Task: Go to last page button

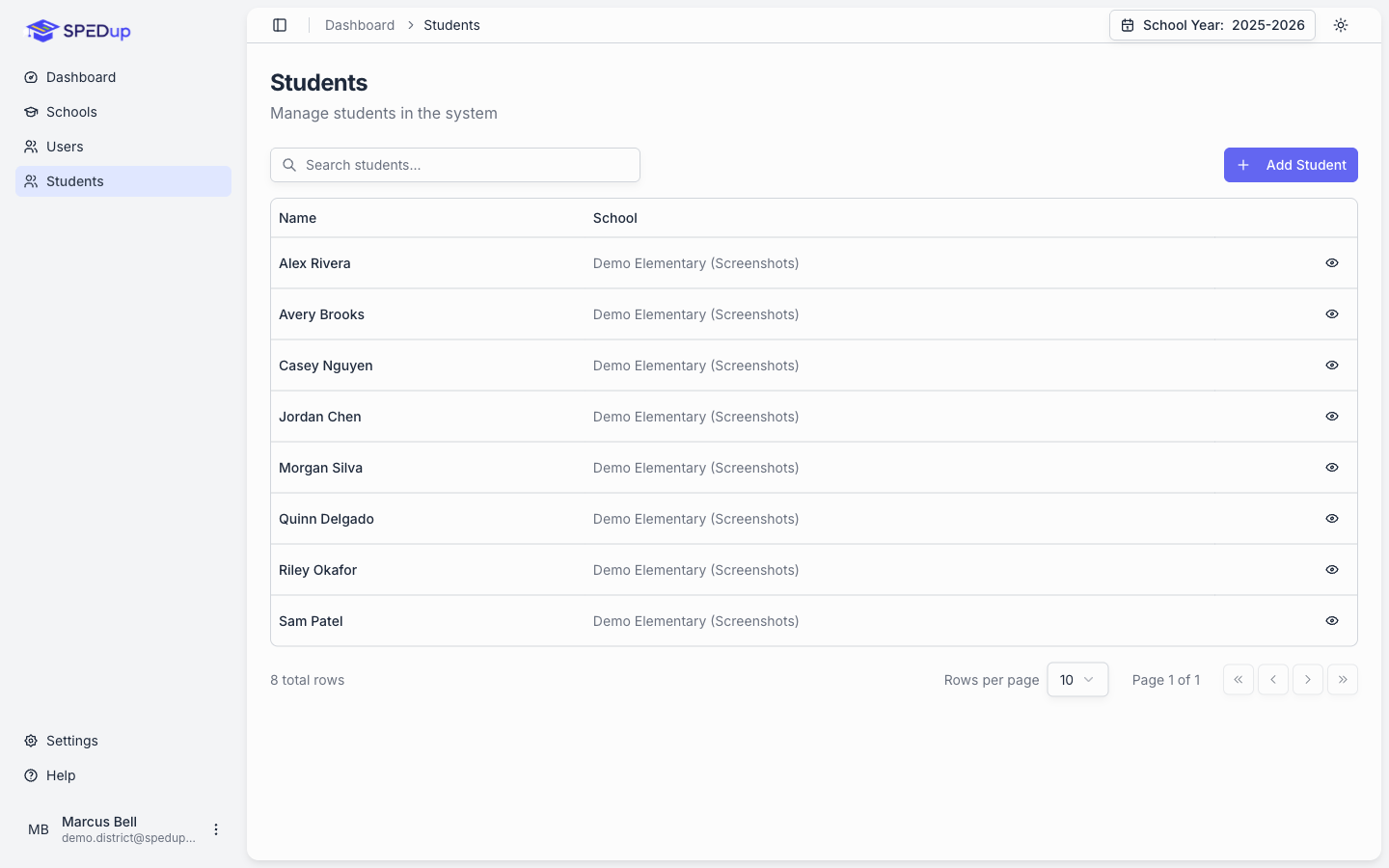Action: (x=1343, y=680)
